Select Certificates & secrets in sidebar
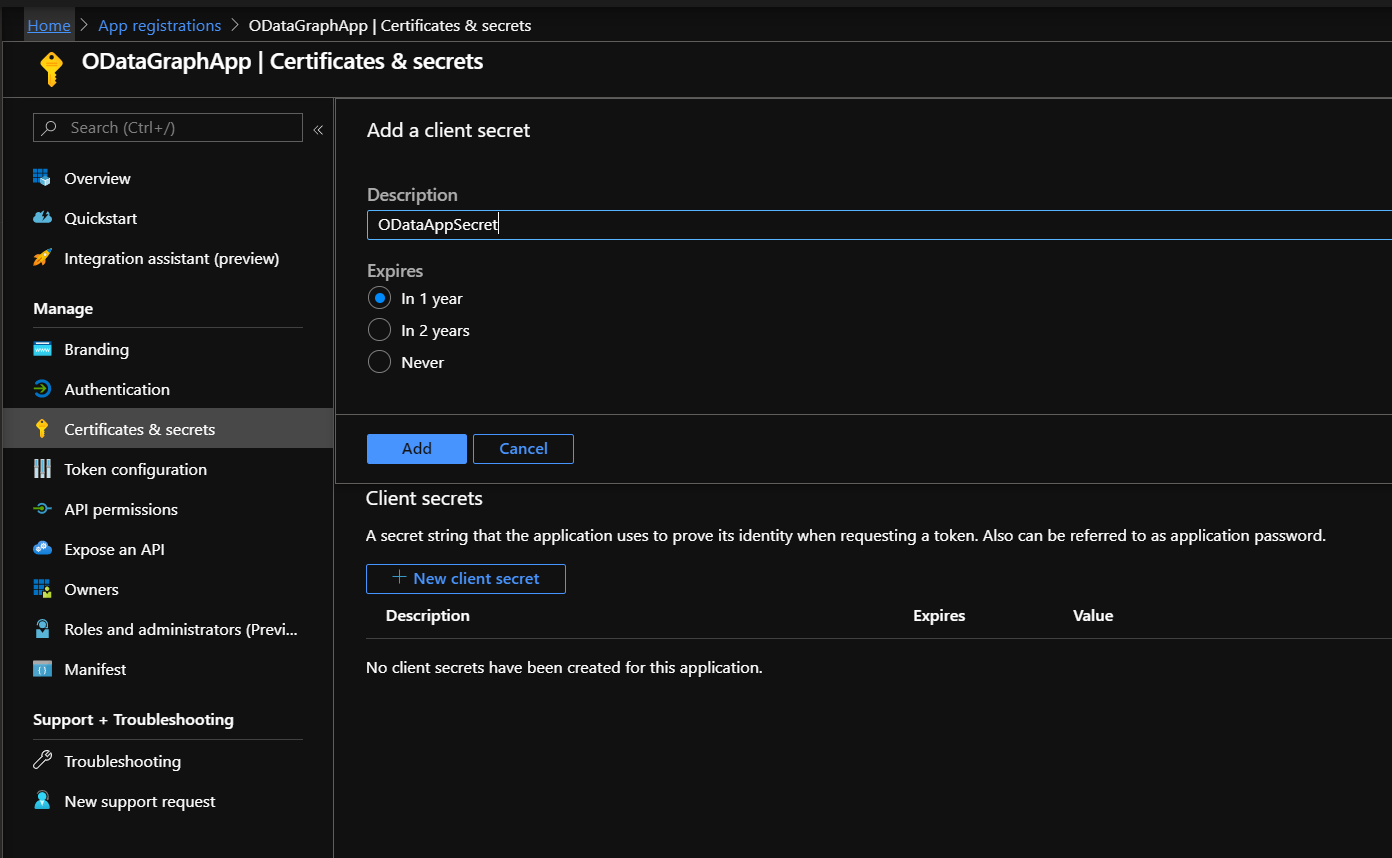1392x858 pixels. (168, 429)
